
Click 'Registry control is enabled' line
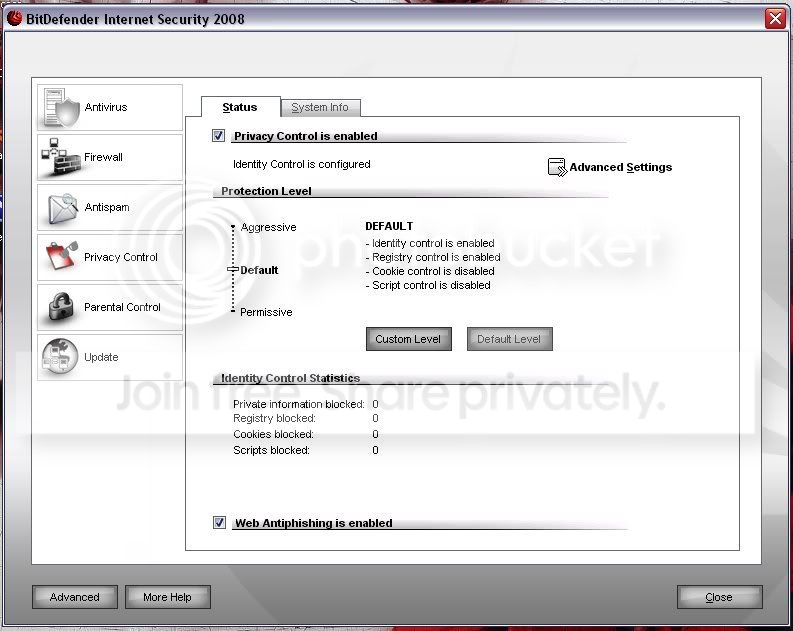(x=433, y=257)
